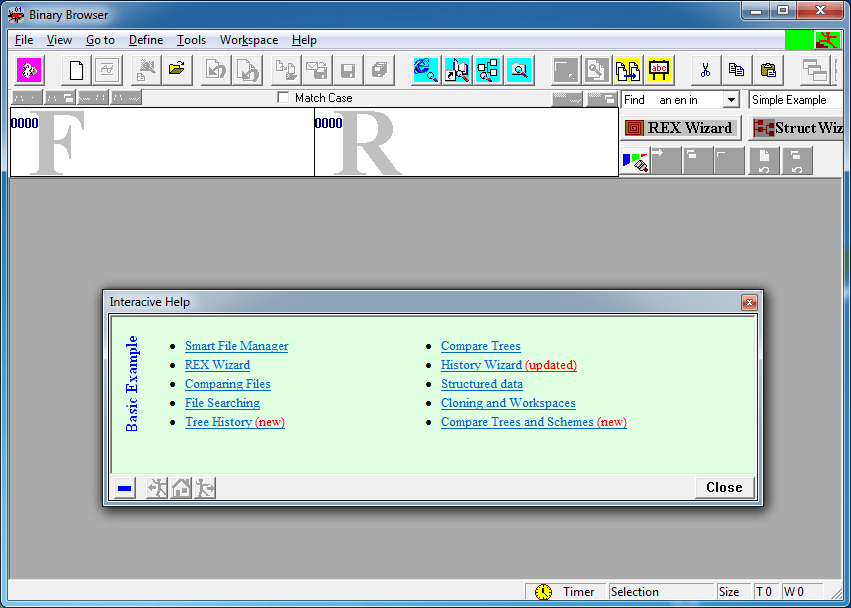Viewport: 851px width, 608px height.
Task: Expand the Find combo box dropdown
Action: (731, 100)
